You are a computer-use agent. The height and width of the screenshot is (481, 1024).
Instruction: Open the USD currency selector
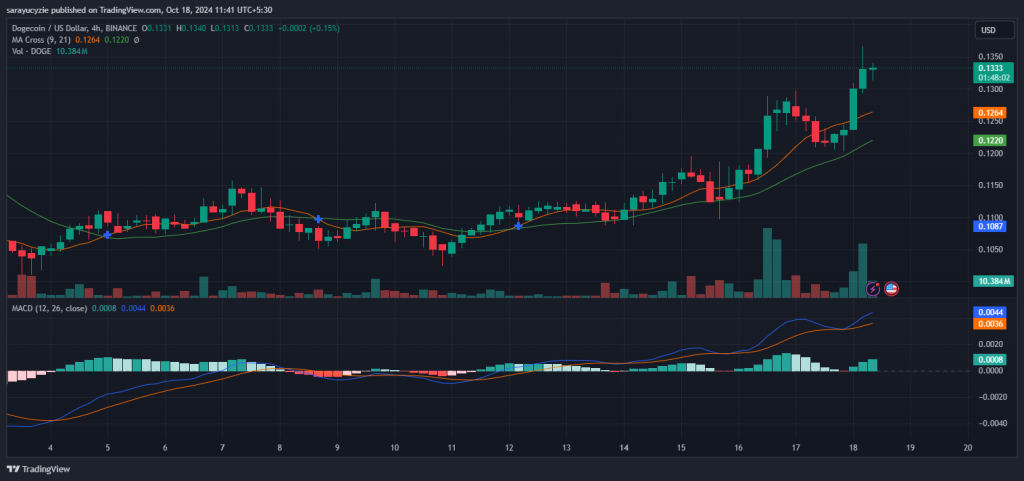tap(989, 30)
